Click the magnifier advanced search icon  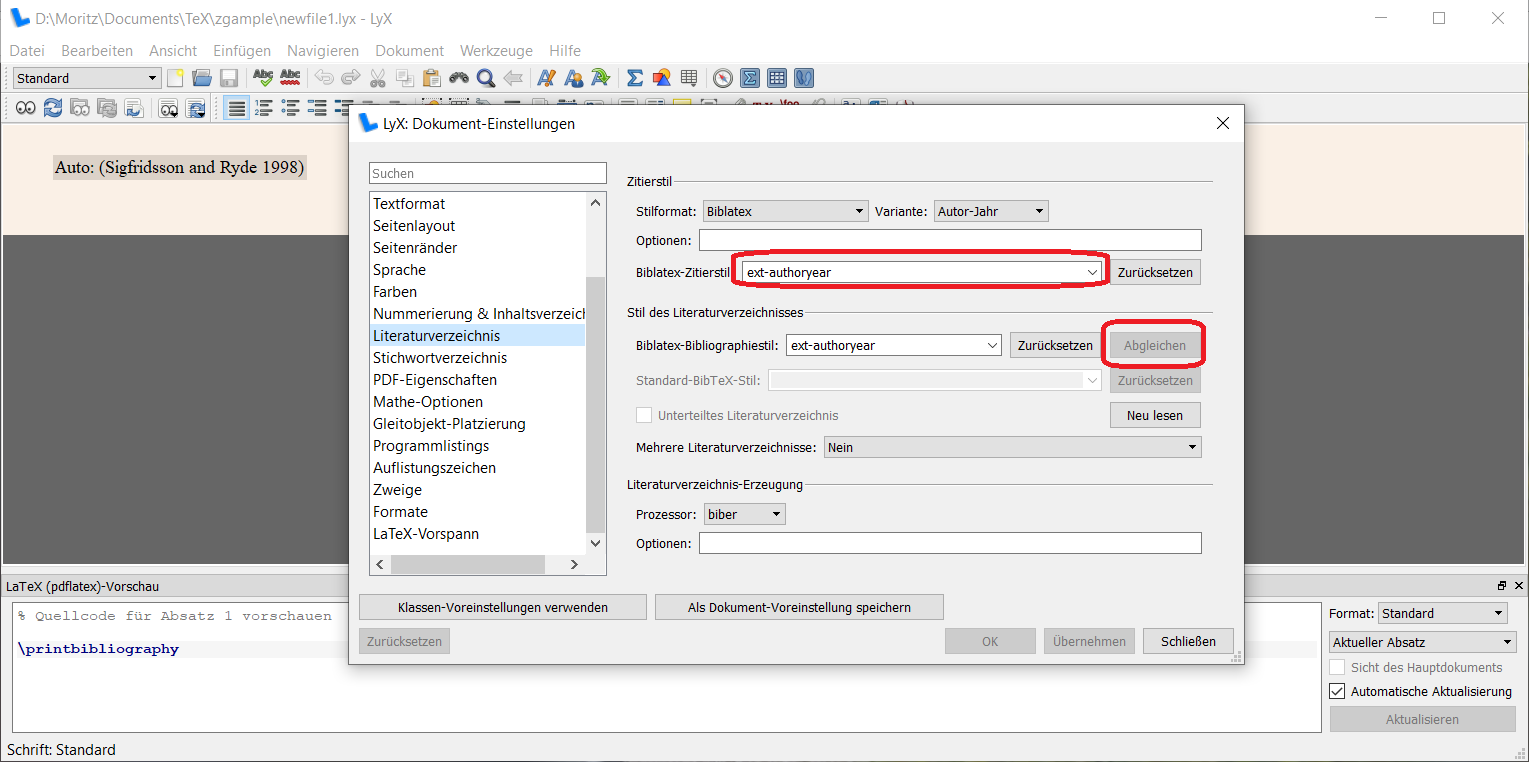(486, 78)
